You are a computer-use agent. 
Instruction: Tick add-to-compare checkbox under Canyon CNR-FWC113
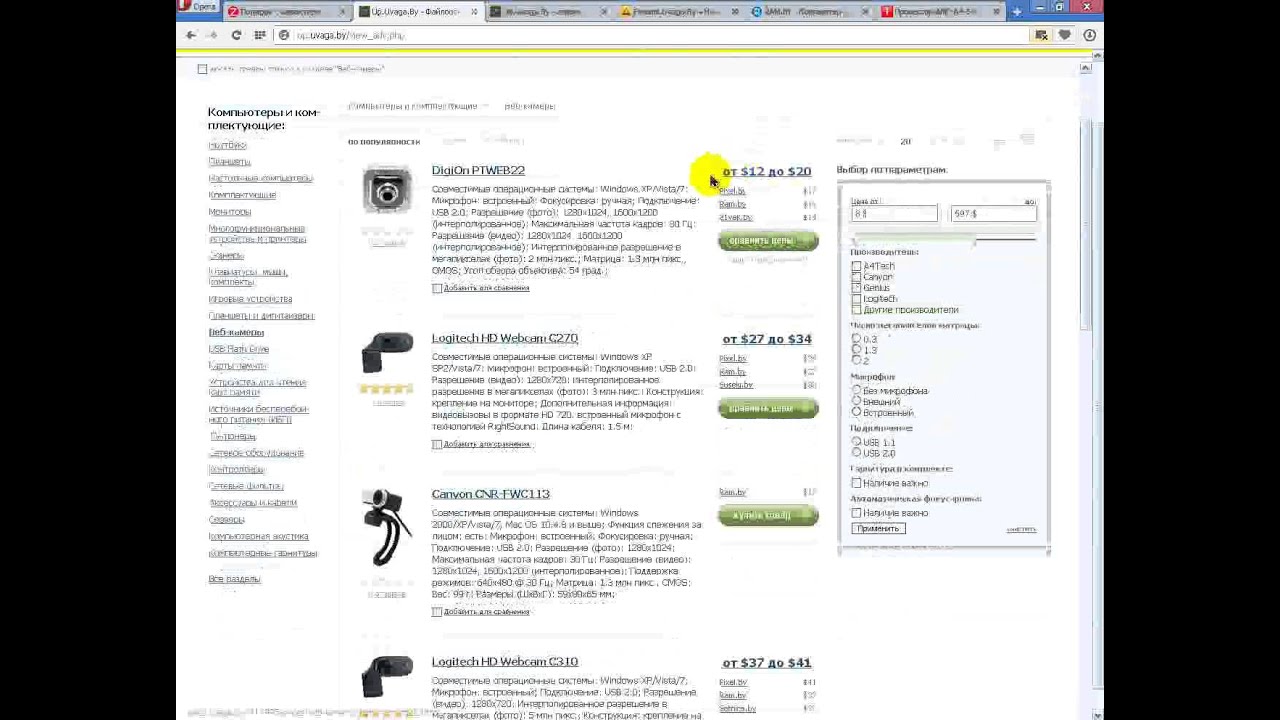pos(437,611)
